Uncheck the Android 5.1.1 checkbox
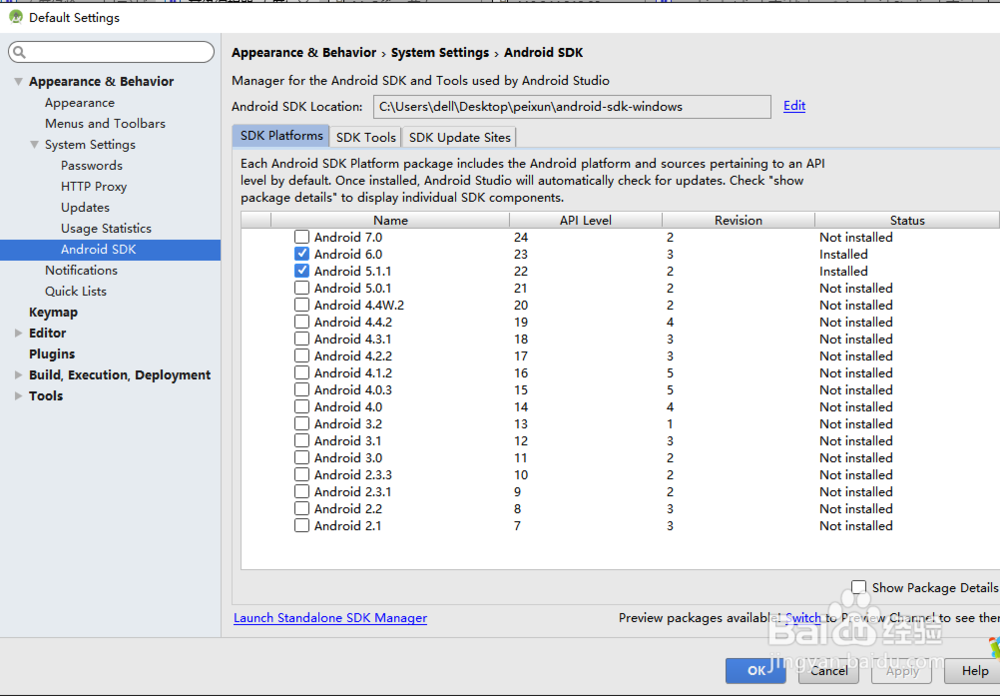1000x696 pixels. [302, 271]
